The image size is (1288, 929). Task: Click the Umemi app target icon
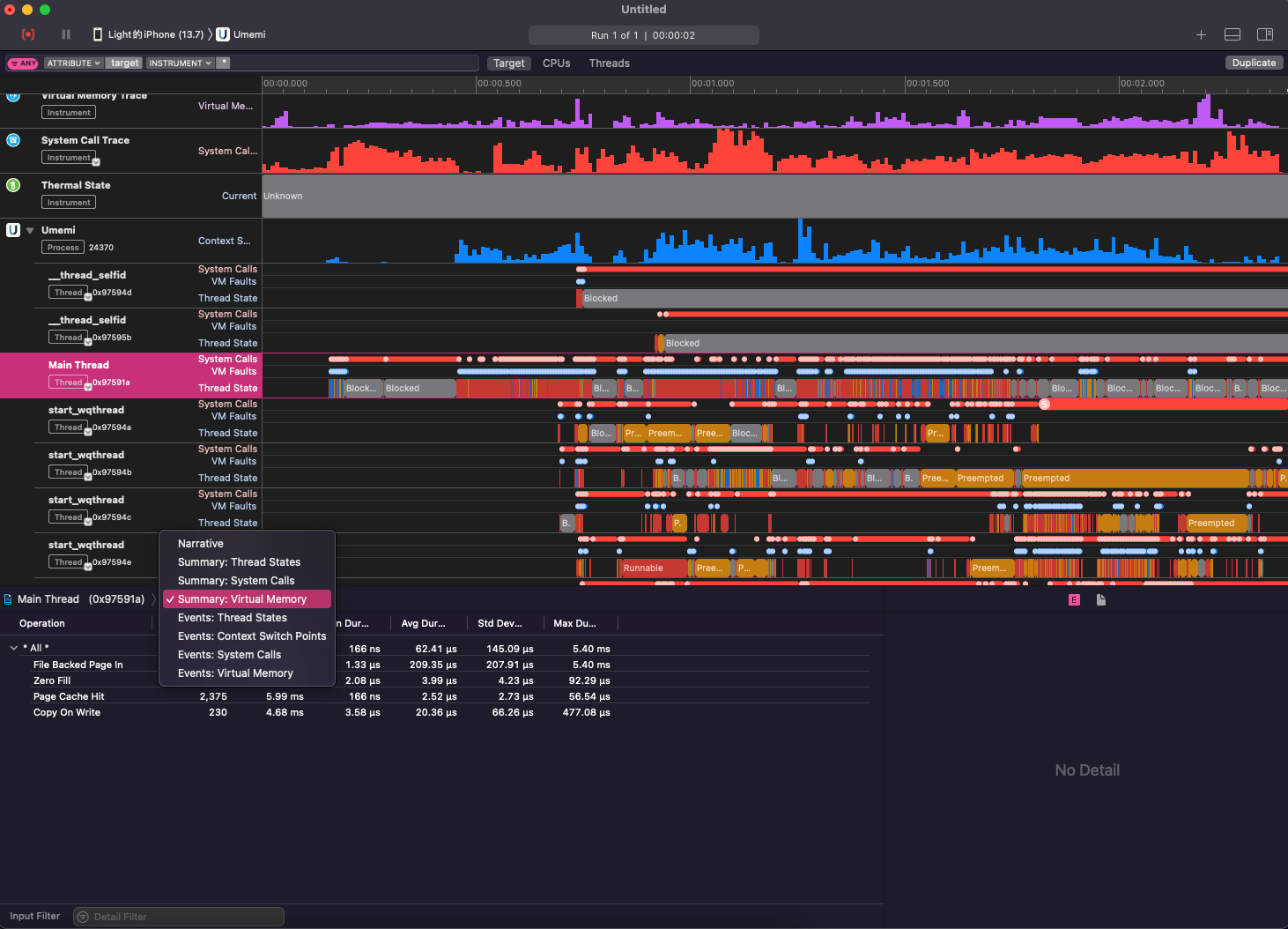coord(223,34)
